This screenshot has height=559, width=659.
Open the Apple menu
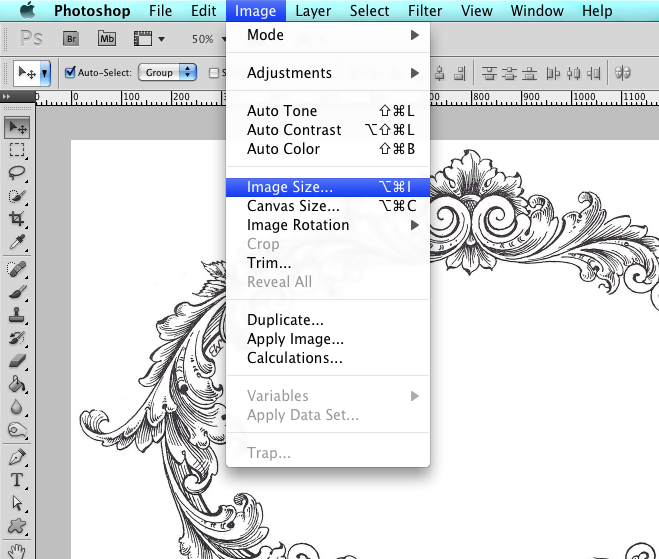pyautogui.click(x=28, y=11)
